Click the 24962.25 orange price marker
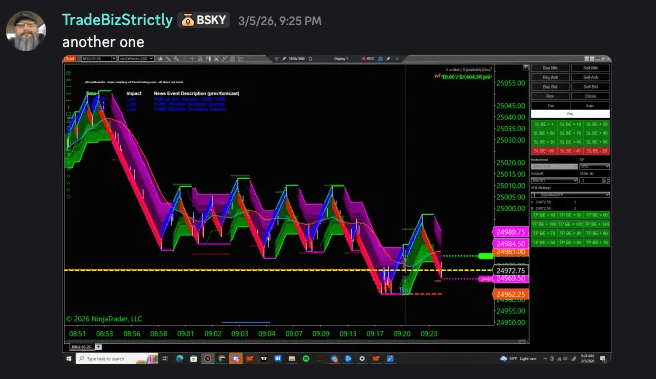The image size is (656, 379). click(x=510, y=294)
